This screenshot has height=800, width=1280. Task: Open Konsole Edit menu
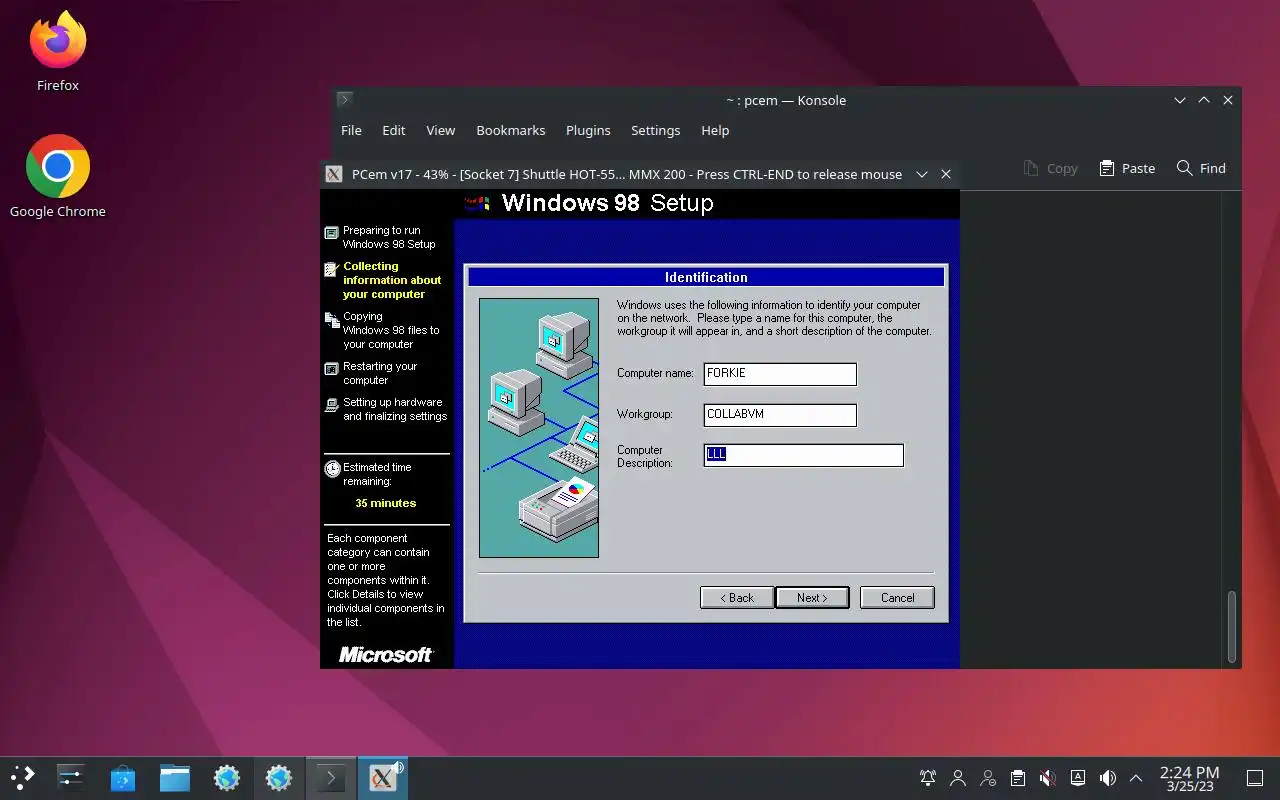tap(394, 130)
